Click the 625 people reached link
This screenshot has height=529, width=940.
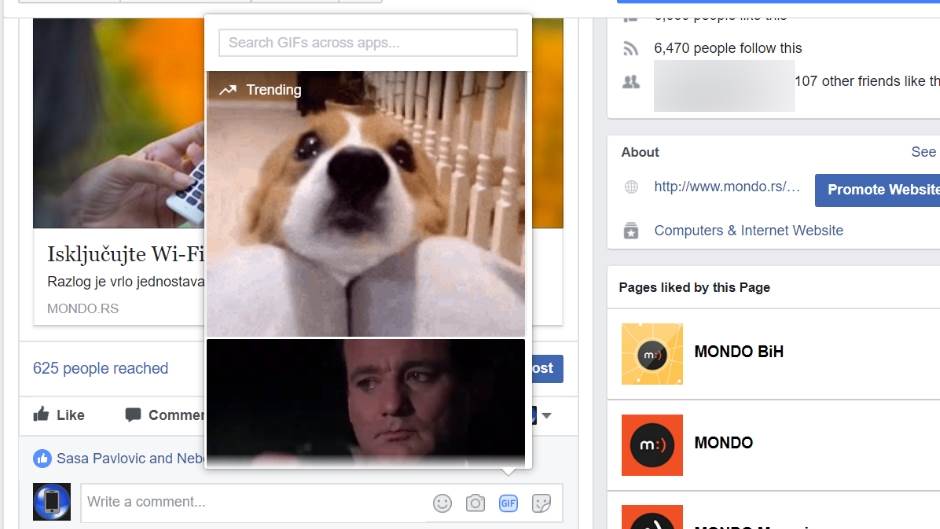pos(100,368)
